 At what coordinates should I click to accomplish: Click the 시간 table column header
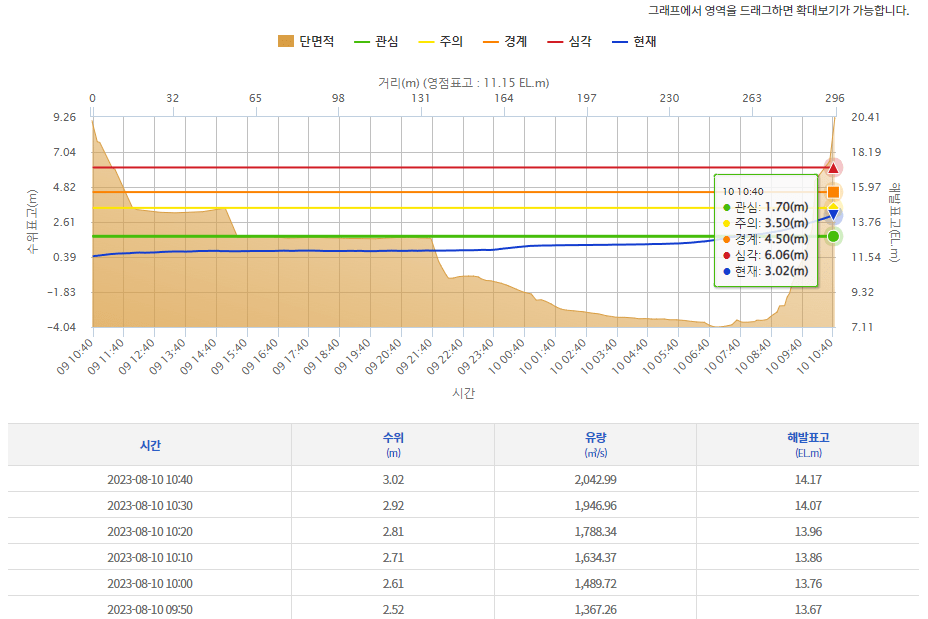150,445
